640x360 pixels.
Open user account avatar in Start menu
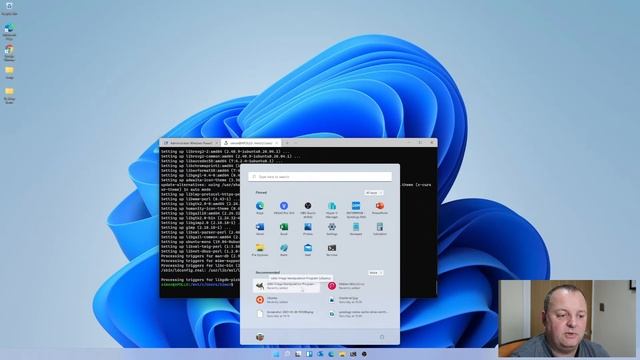point(260,337)
